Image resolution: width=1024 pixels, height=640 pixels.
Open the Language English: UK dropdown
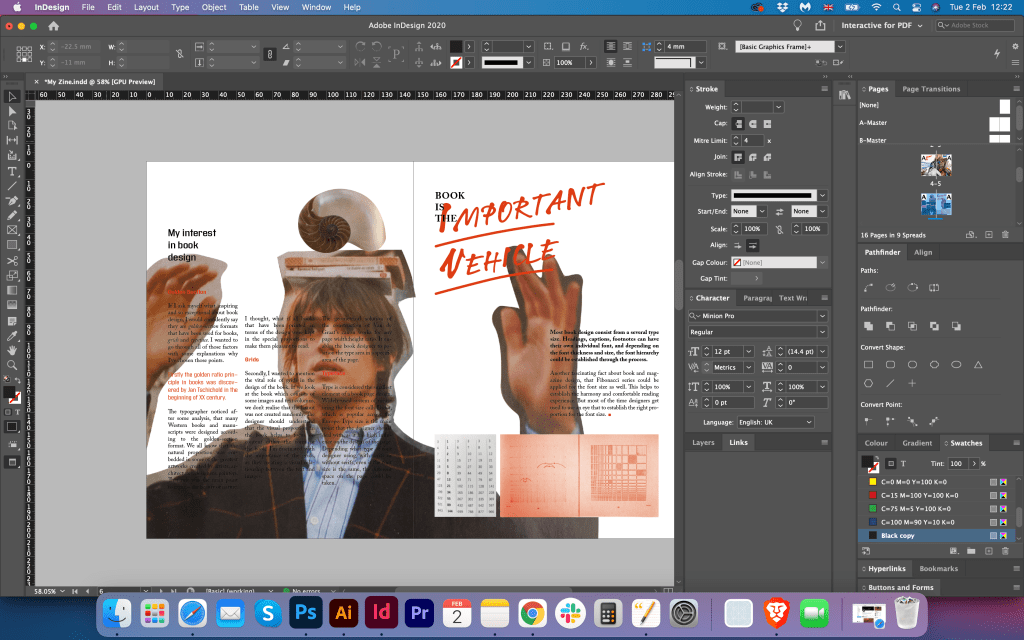pos(775,422)
